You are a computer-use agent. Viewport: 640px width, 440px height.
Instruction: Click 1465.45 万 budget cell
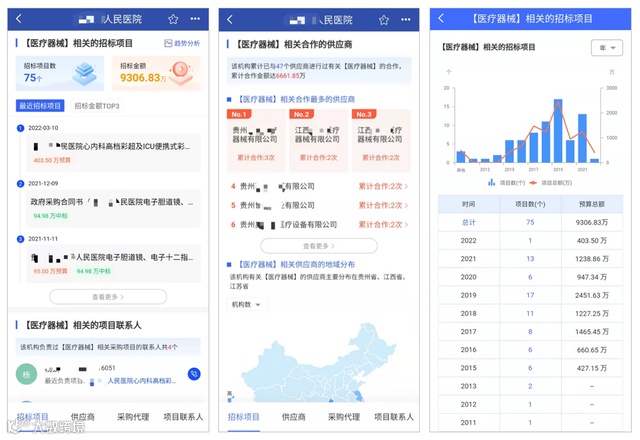(592, 331)
